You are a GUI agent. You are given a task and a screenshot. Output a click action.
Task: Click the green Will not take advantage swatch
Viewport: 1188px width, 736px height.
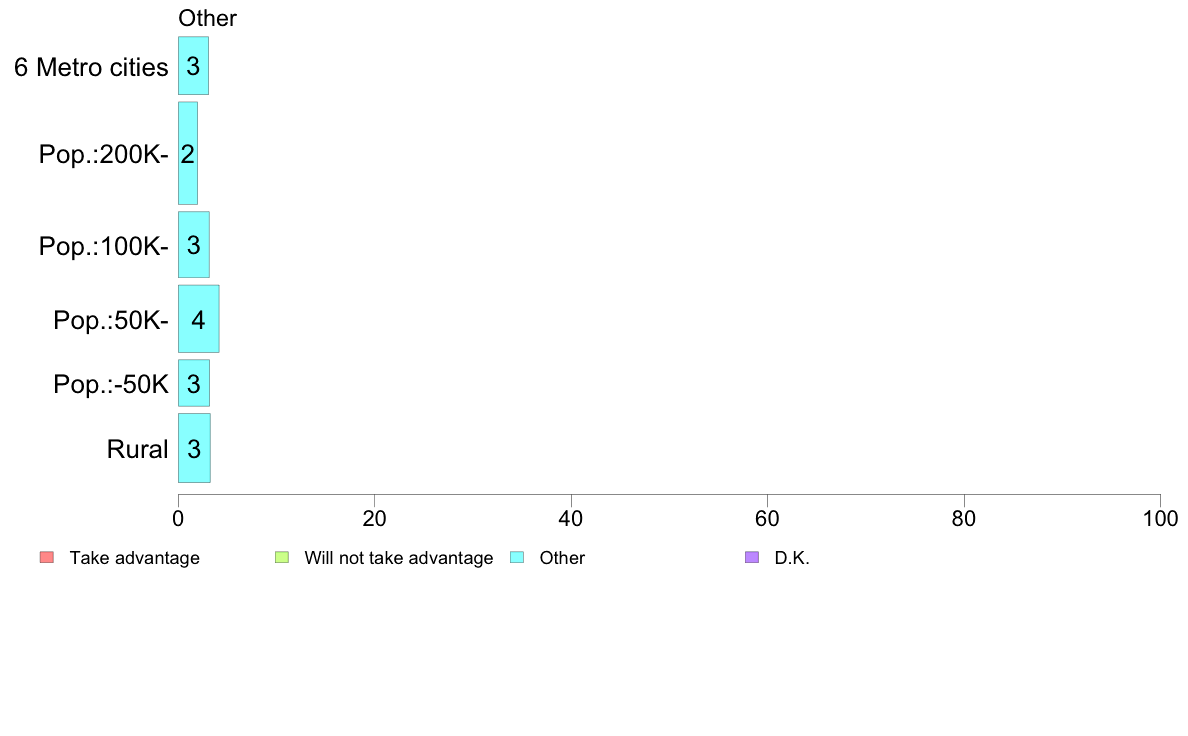pyautogui.click(x=282, y=557)
